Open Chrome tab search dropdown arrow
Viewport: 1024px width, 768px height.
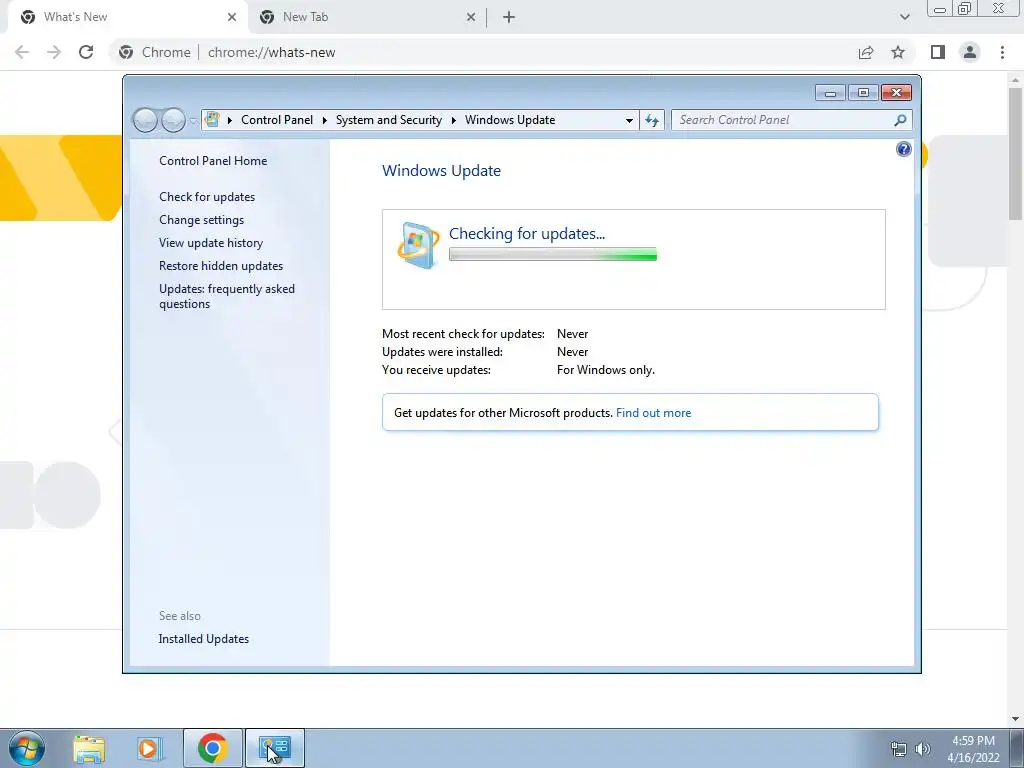pos(904,17)
